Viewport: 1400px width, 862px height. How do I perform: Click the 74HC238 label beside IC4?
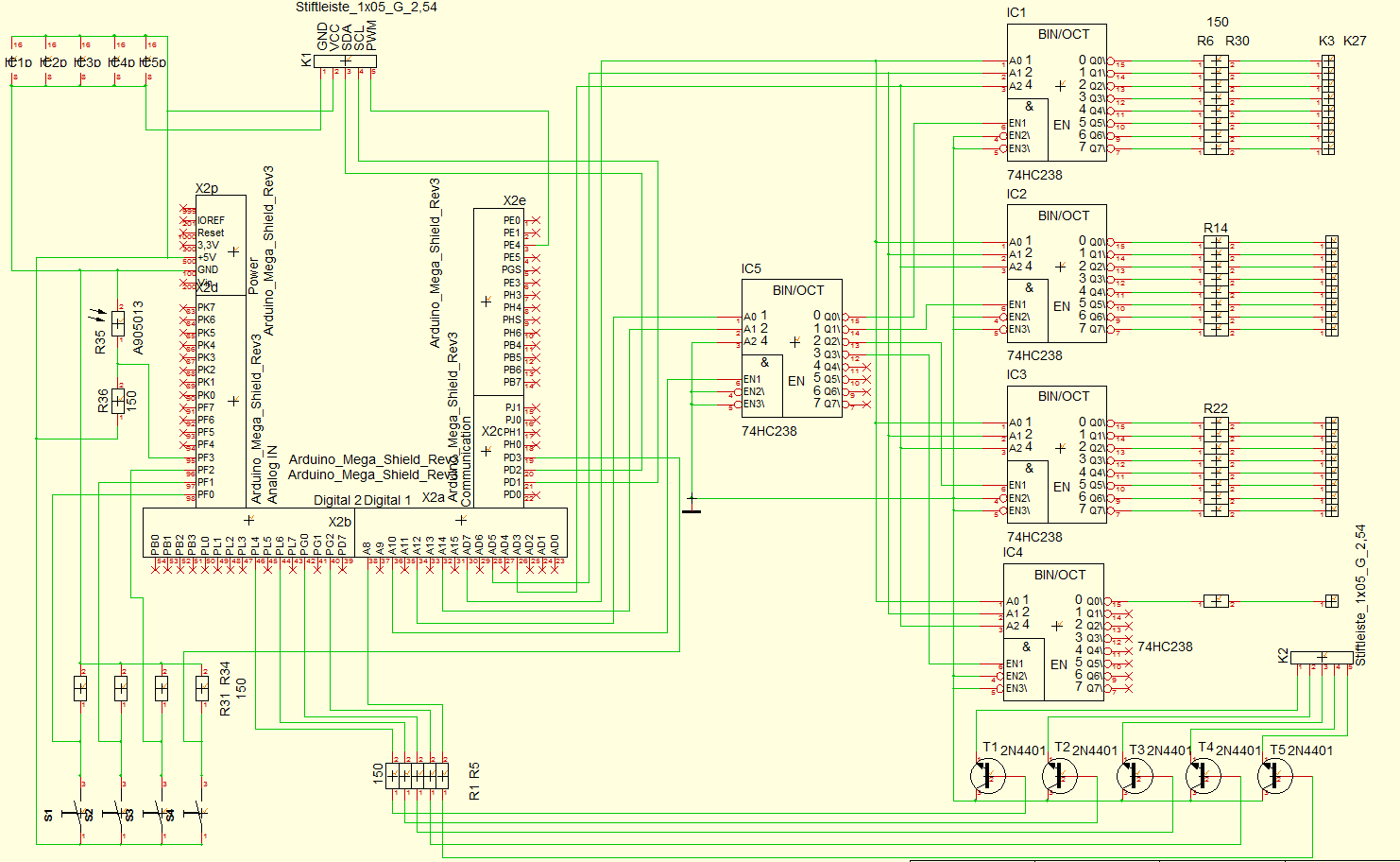[x=1165, y=646]
